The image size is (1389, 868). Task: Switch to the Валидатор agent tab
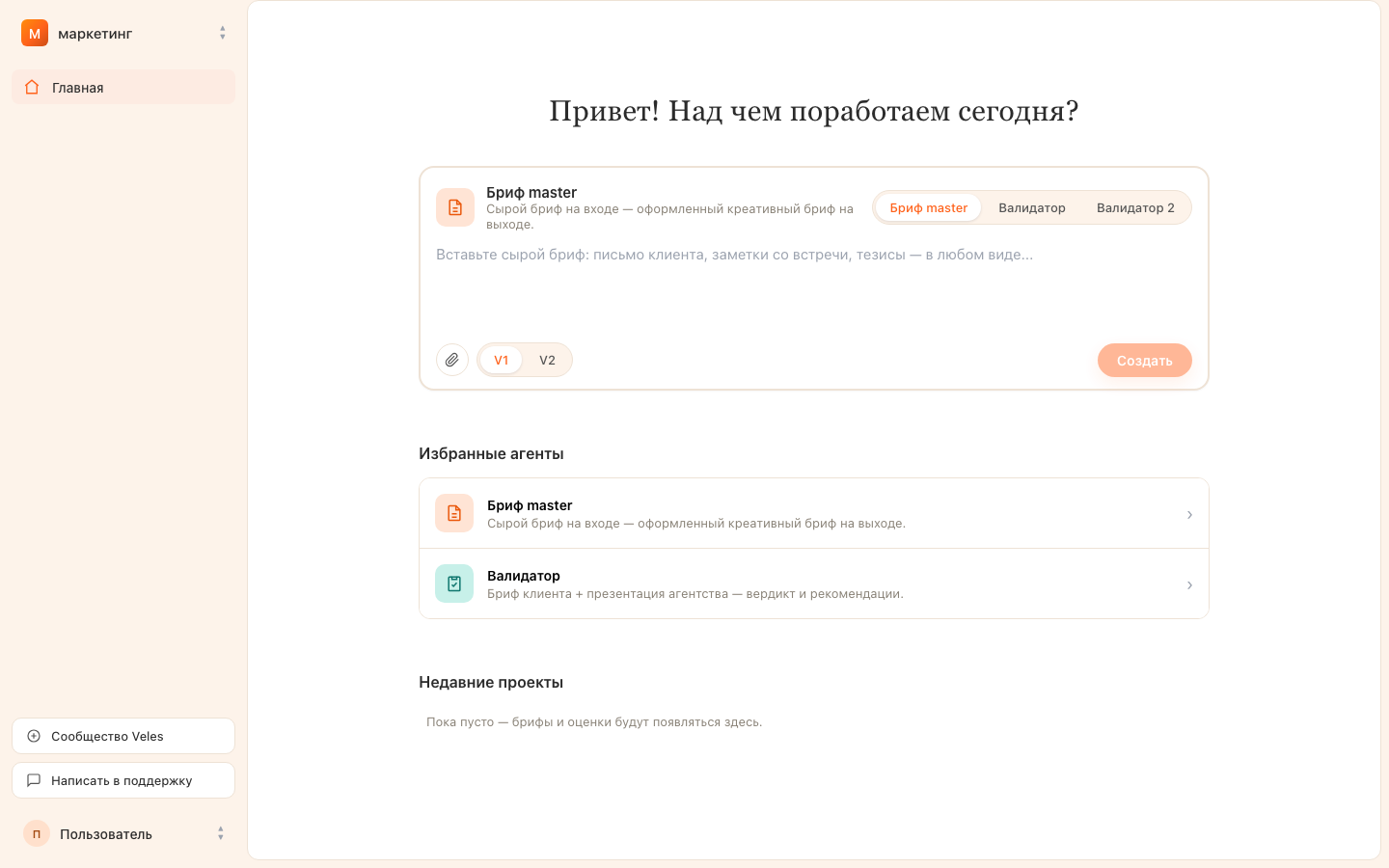(x=1032, y=207)
